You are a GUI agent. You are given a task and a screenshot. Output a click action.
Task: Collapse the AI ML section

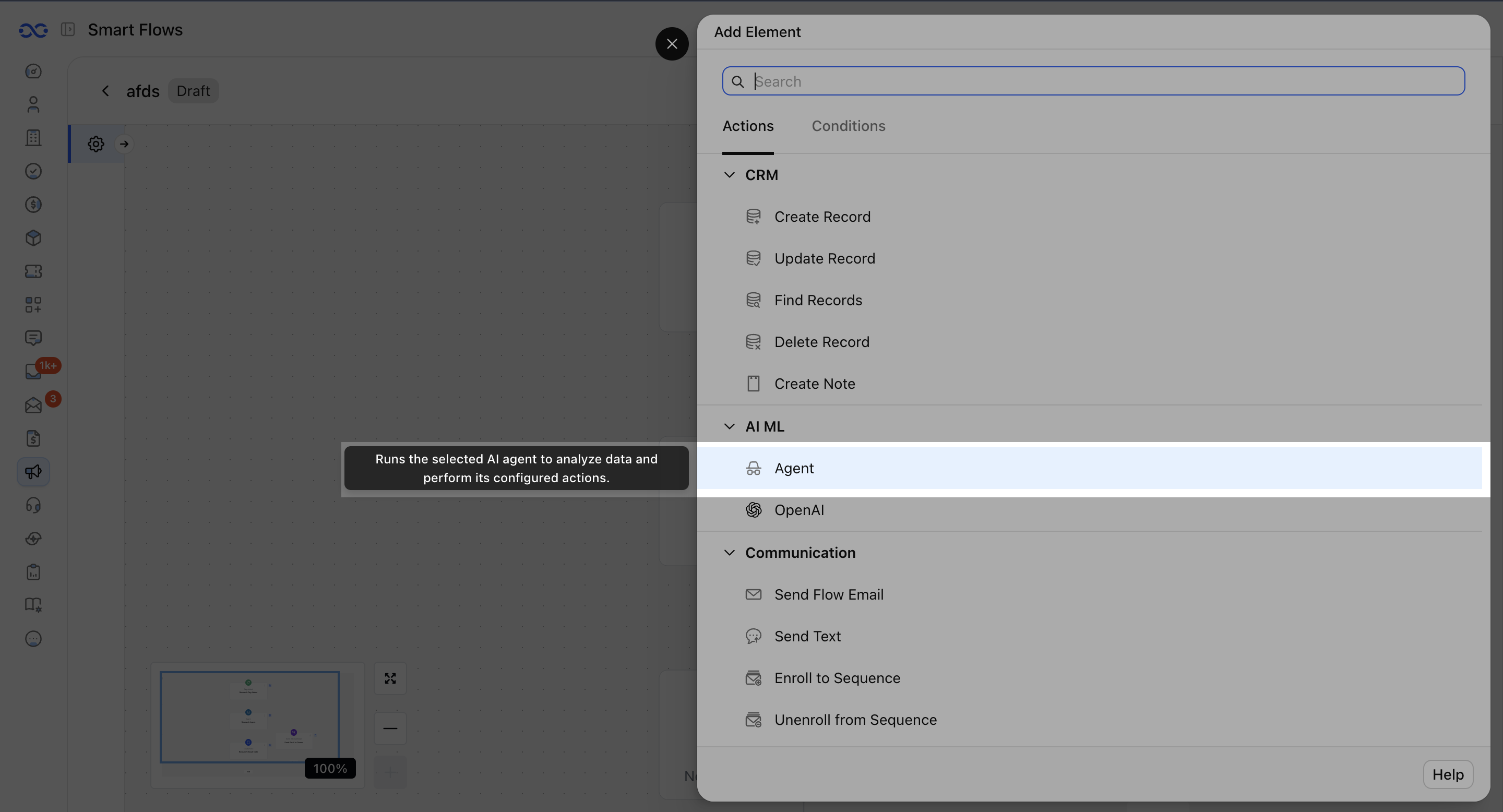pyautogui.click(x=730, y=426)
